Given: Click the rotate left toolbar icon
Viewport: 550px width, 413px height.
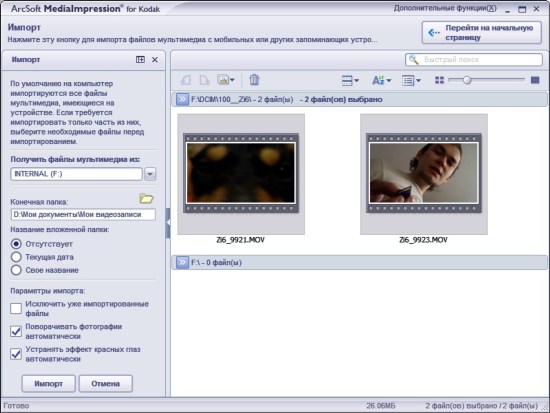Looking at the screenshot, I should tap(186, 80).
